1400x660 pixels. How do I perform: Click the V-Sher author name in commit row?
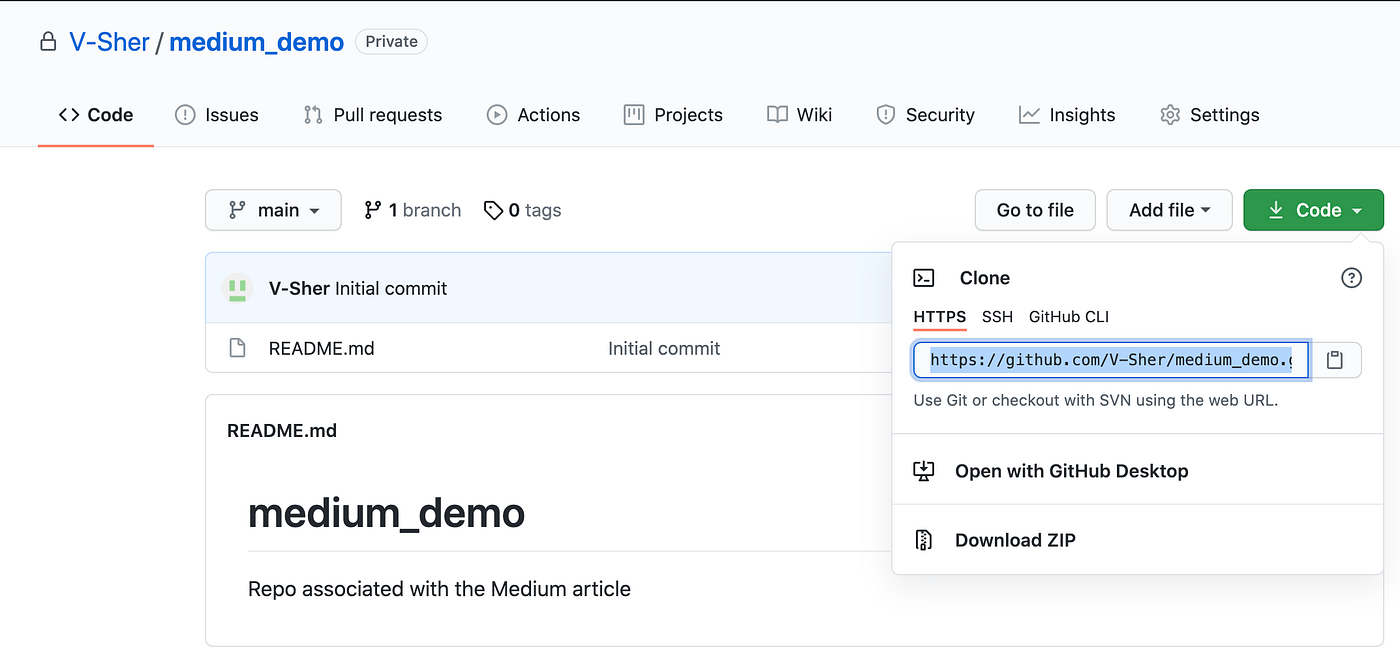click(x=299, y=288)
